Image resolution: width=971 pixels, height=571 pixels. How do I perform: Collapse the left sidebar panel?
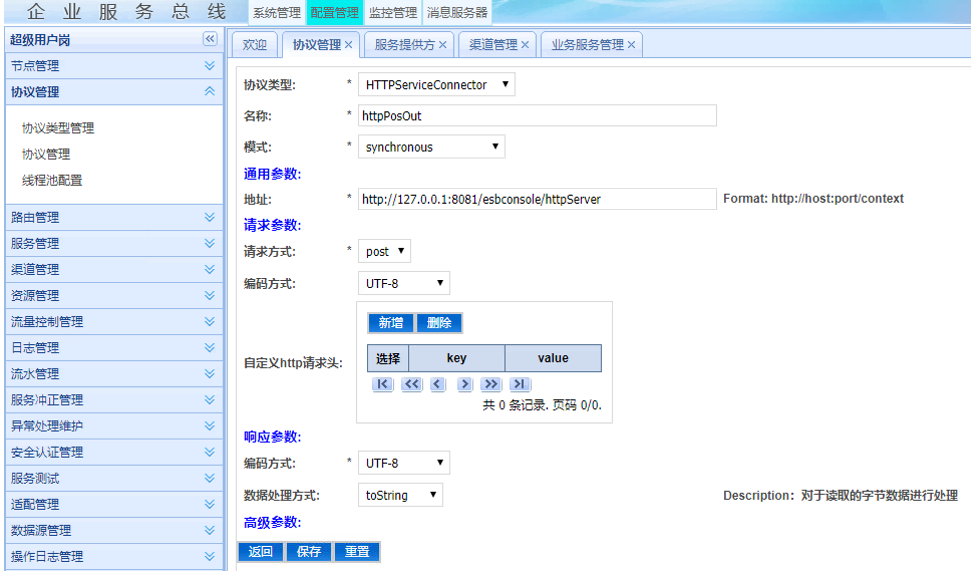(x=210, y=39)
